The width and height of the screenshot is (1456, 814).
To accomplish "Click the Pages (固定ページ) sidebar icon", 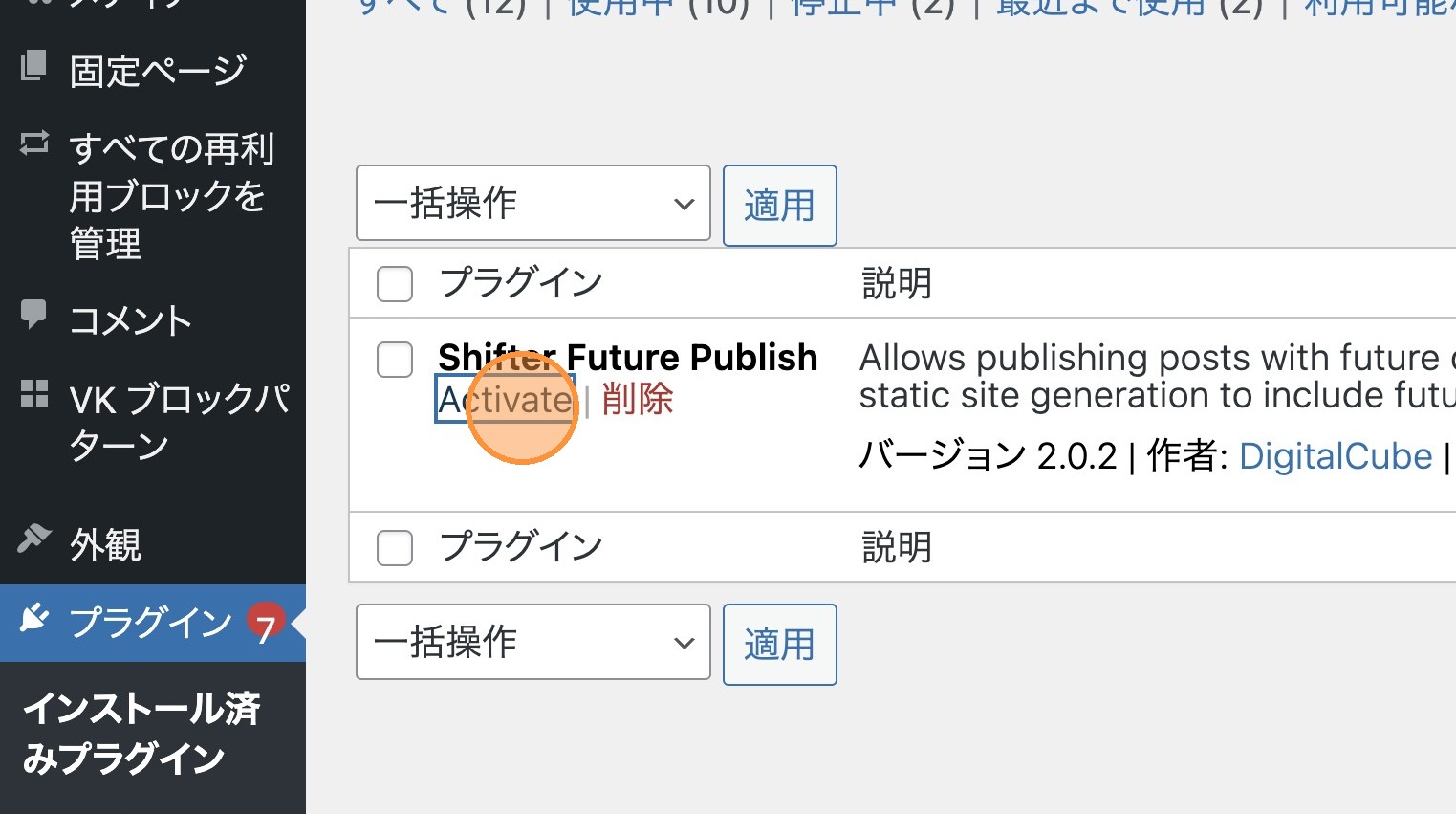I will point(33,66).
